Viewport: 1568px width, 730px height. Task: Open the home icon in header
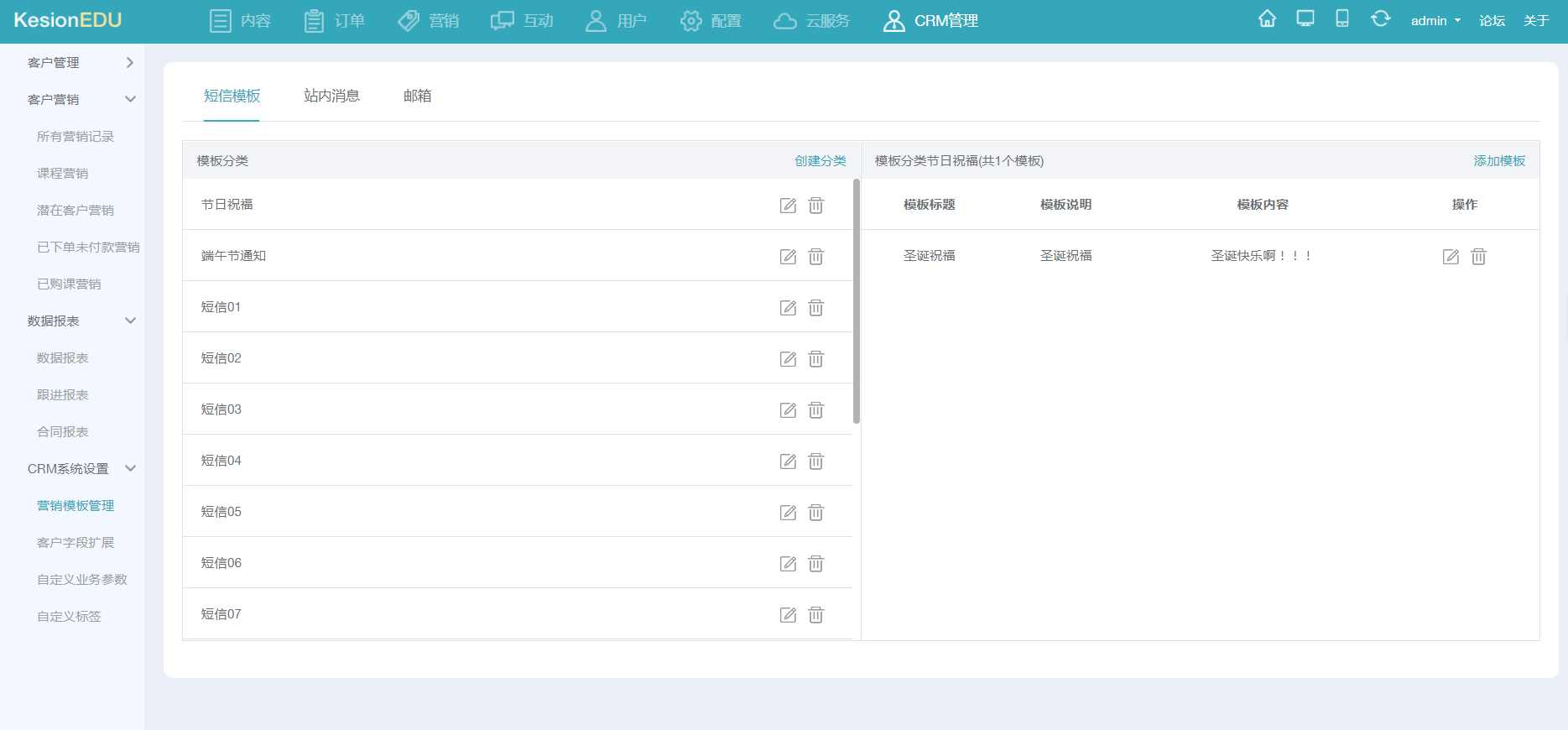[1267, 18]
